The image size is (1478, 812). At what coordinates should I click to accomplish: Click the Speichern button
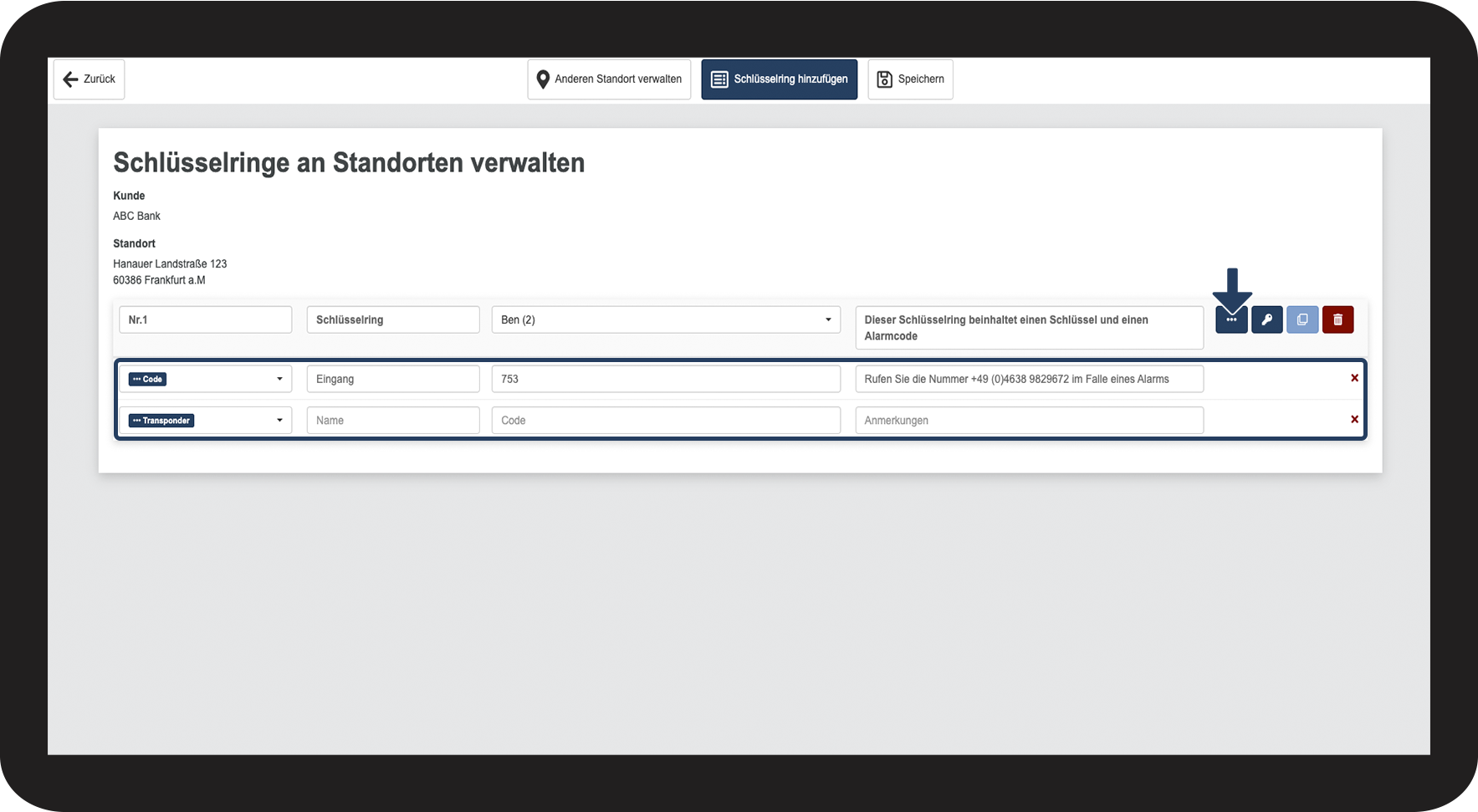pos(910,79)
